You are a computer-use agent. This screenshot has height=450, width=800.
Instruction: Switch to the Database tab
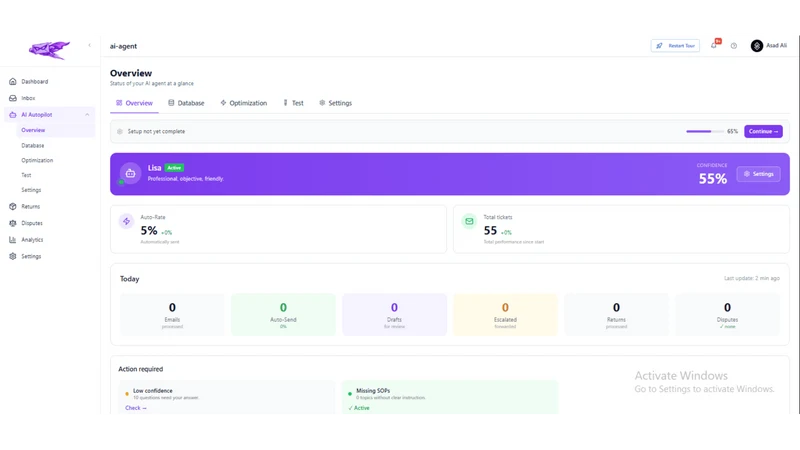click(186, 103)
